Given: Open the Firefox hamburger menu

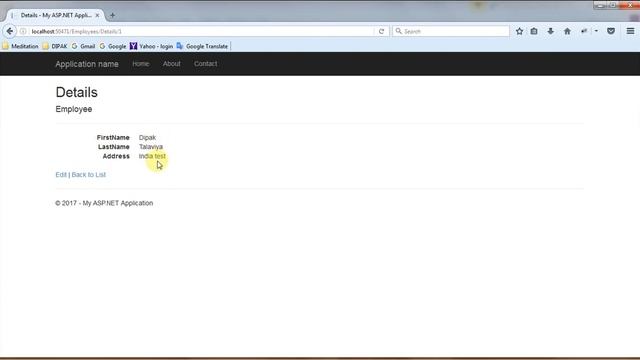Looking at the screenshot, I should 630,31.
